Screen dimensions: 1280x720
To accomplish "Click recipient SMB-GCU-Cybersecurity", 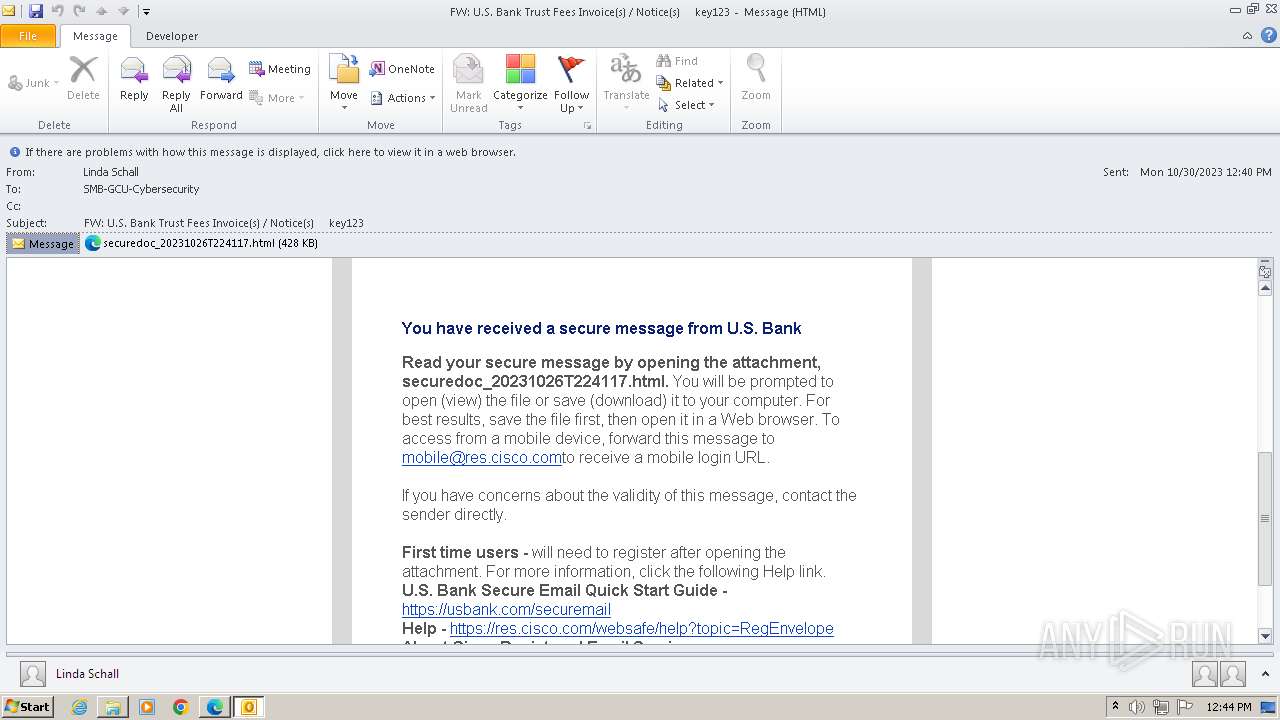I will 141,189.
